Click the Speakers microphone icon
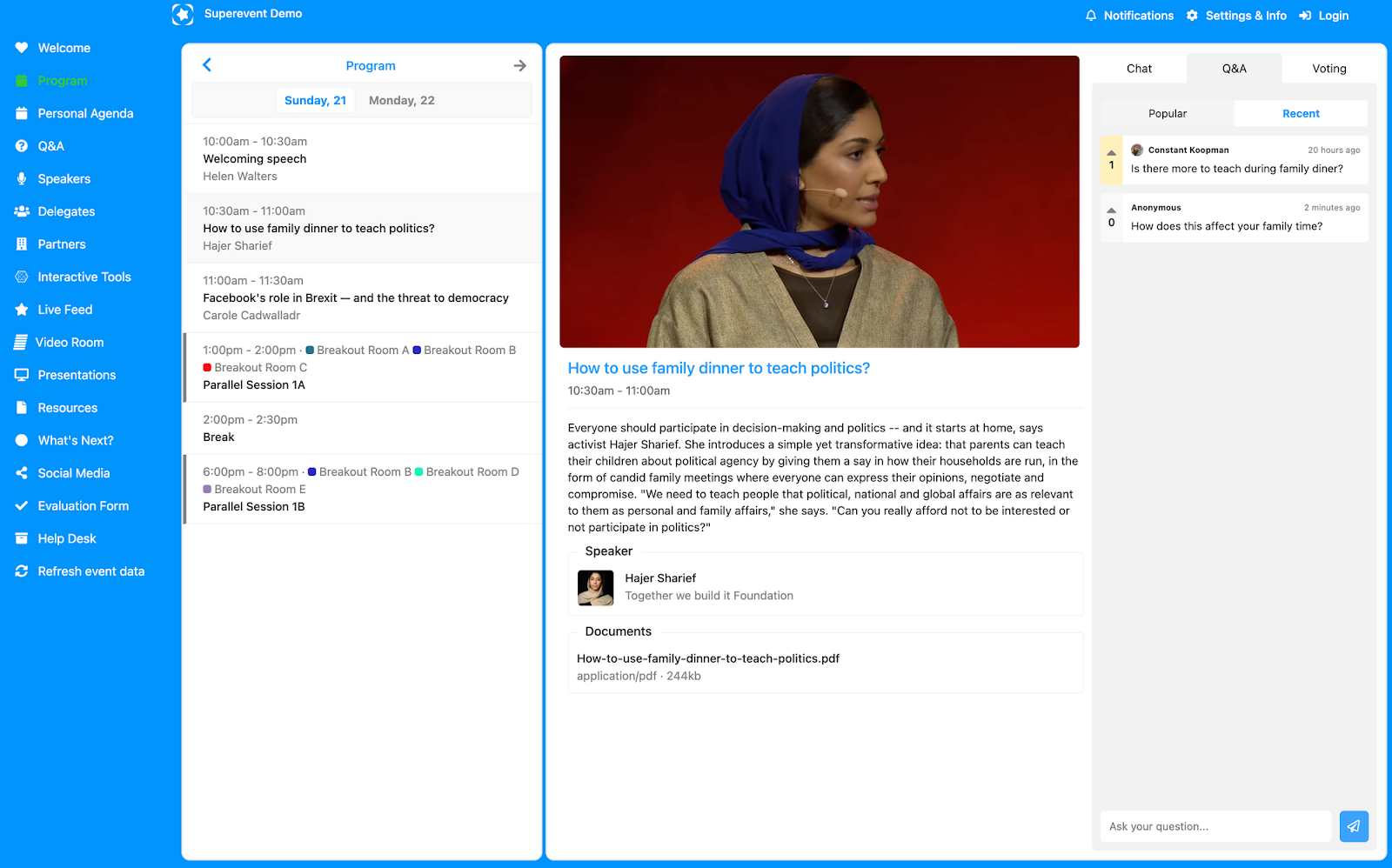 coord(22,178)
